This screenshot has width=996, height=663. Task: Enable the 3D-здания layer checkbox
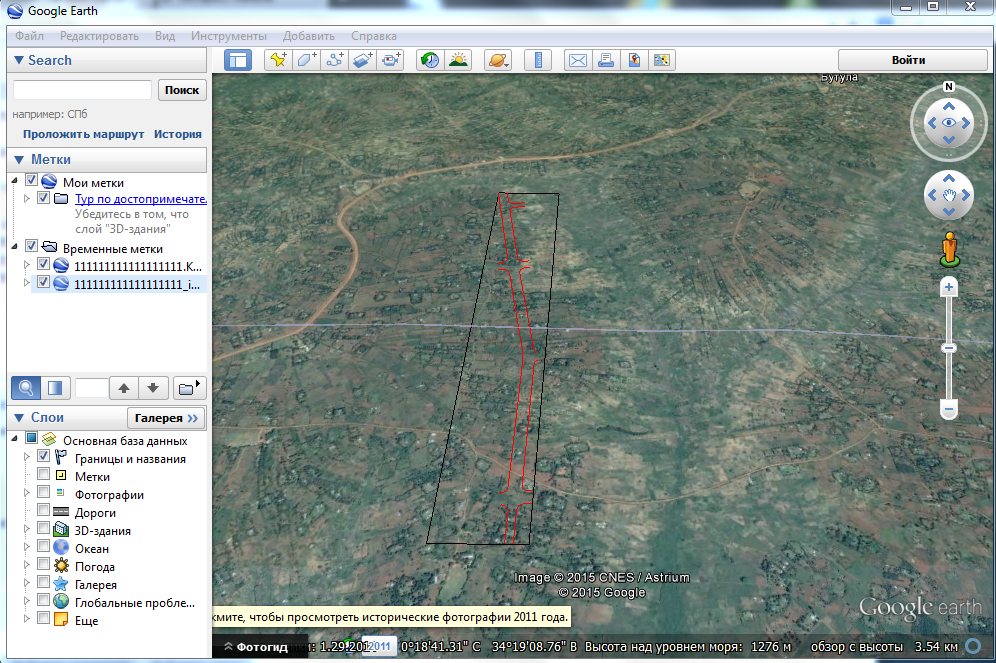[44, 531]
